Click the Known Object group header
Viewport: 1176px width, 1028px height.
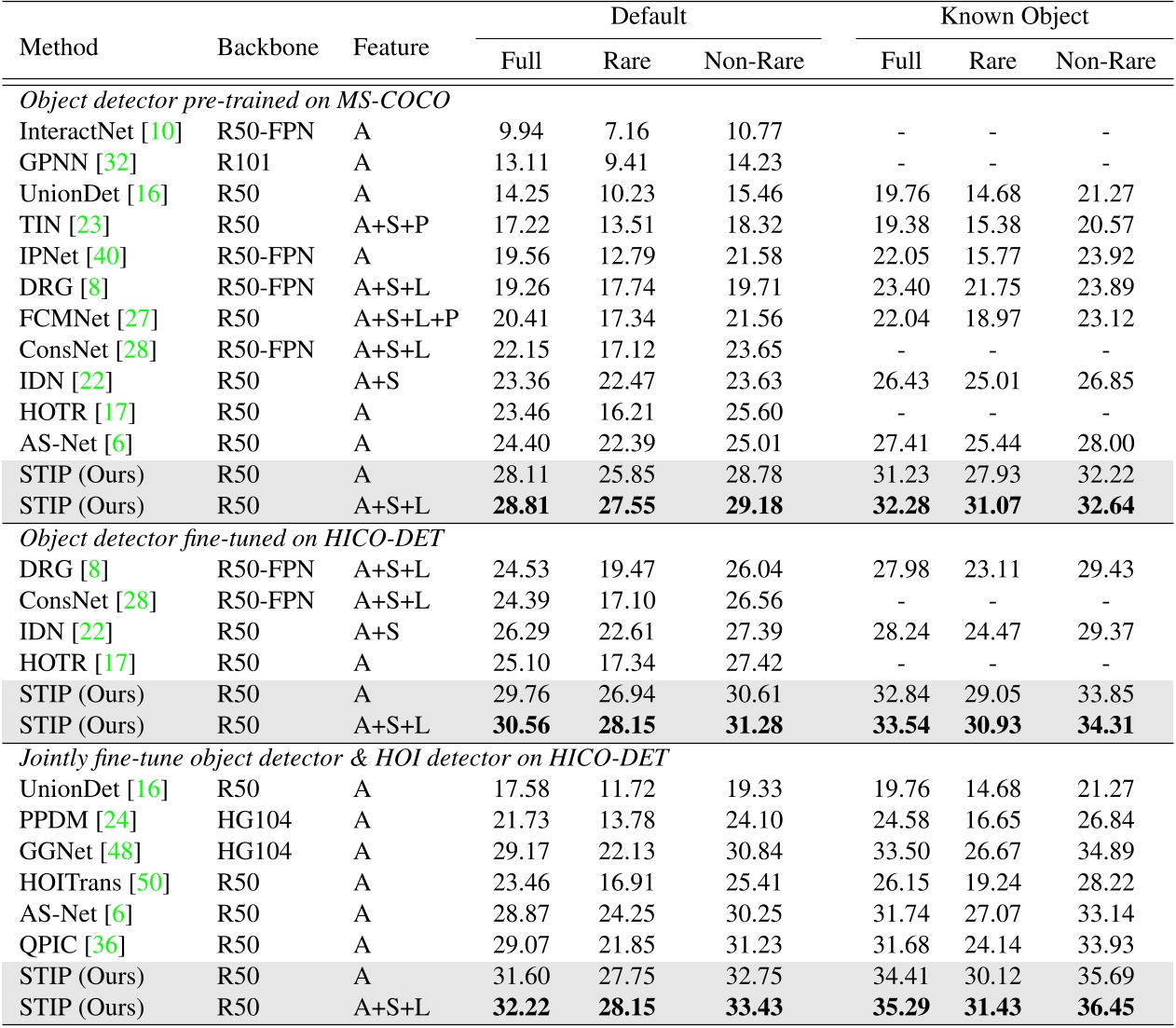[x=1014, y=17]
